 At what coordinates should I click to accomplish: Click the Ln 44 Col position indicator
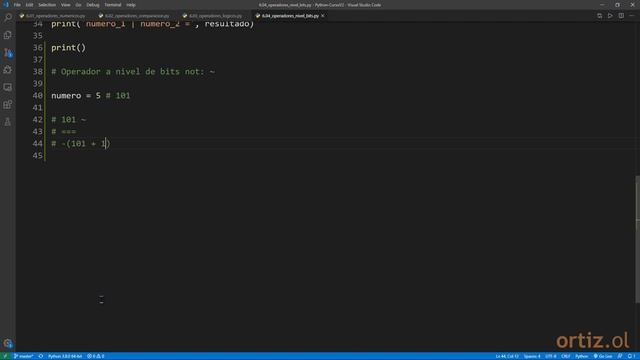pyautogui.click(x=507, y=356)
